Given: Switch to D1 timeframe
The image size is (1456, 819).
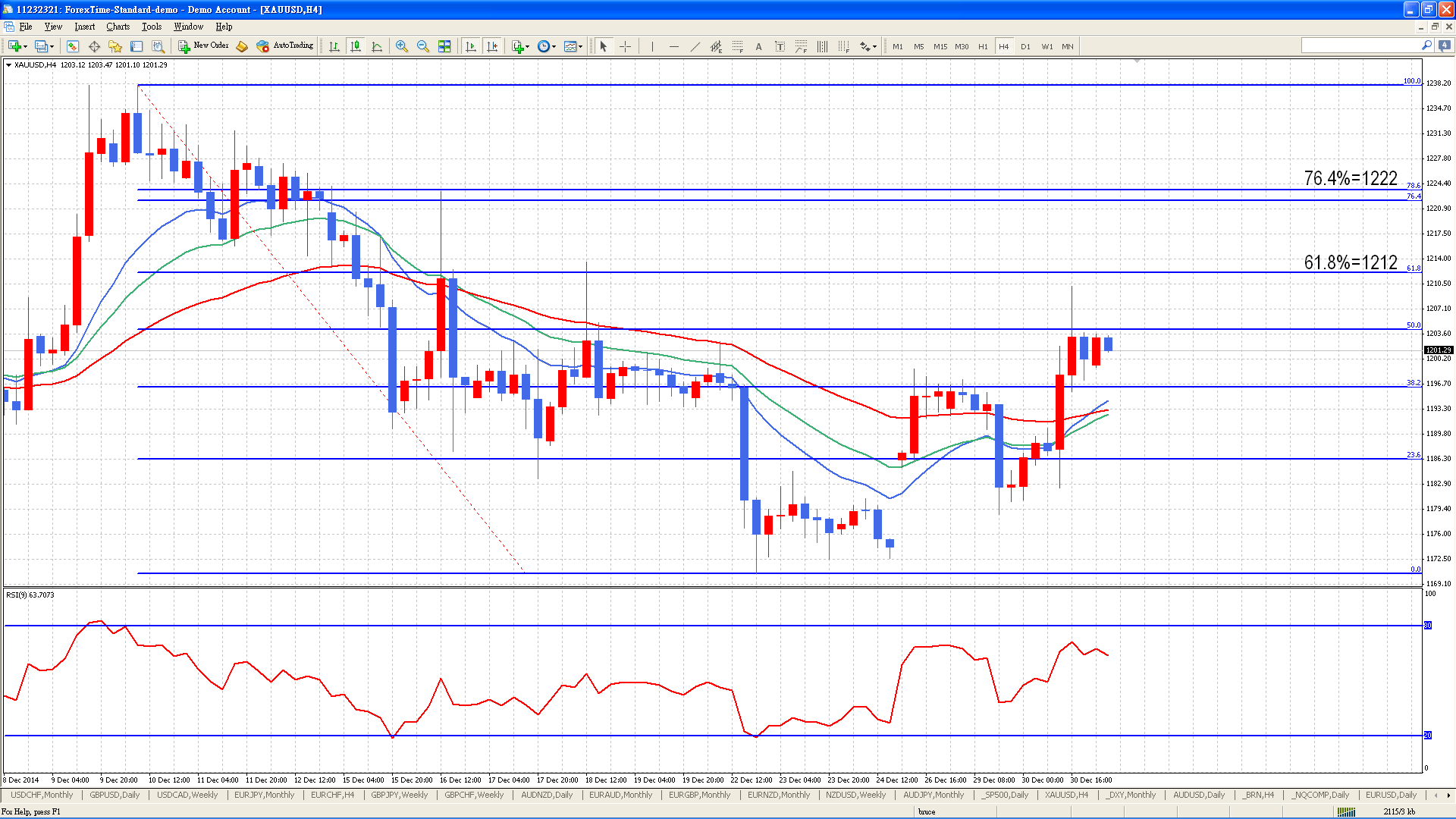Looking at the screenshot, I should pos(1025,46).
